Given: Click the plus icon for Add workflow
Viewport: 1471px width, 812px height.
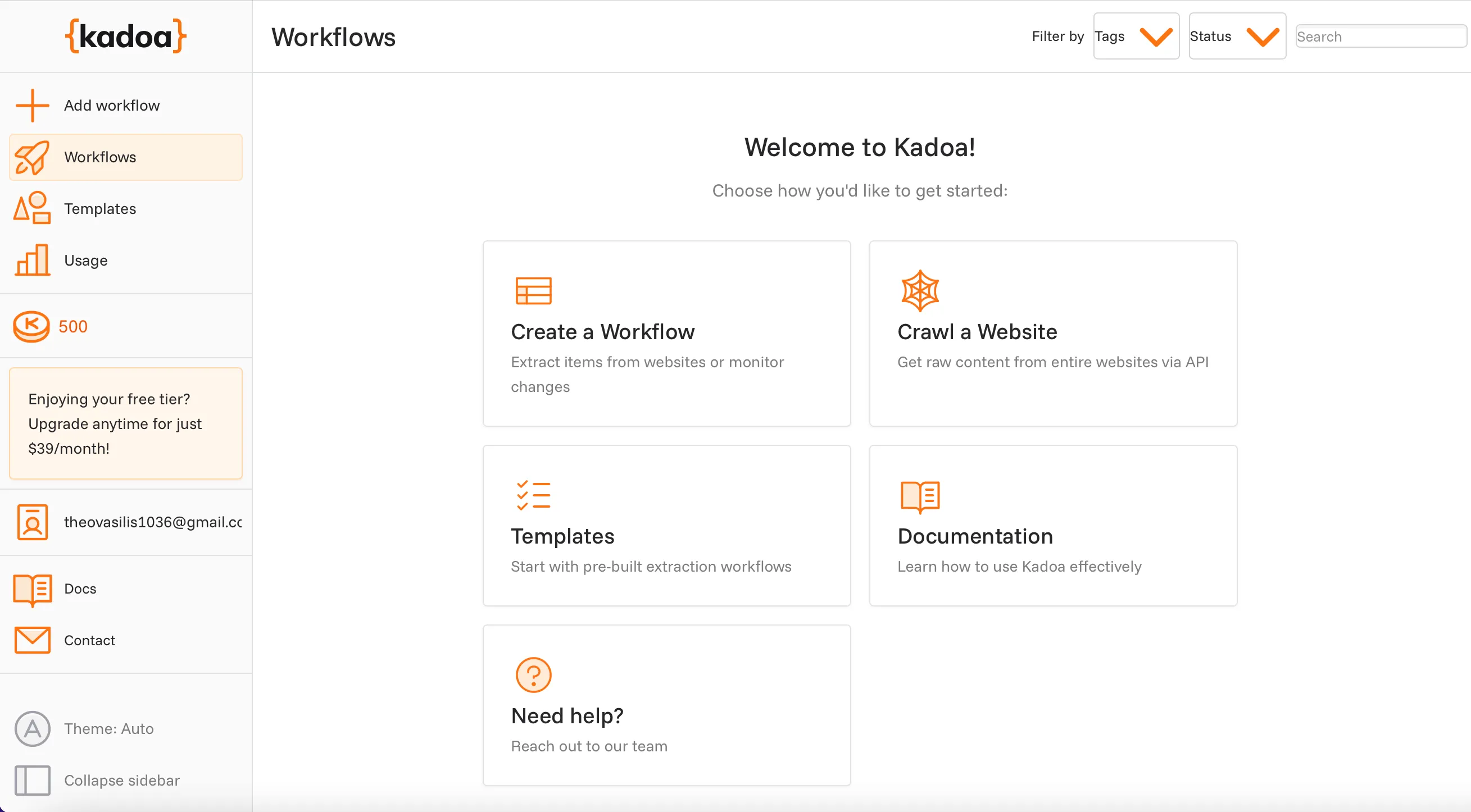Looking at the screenshot, I should [33, 106].
